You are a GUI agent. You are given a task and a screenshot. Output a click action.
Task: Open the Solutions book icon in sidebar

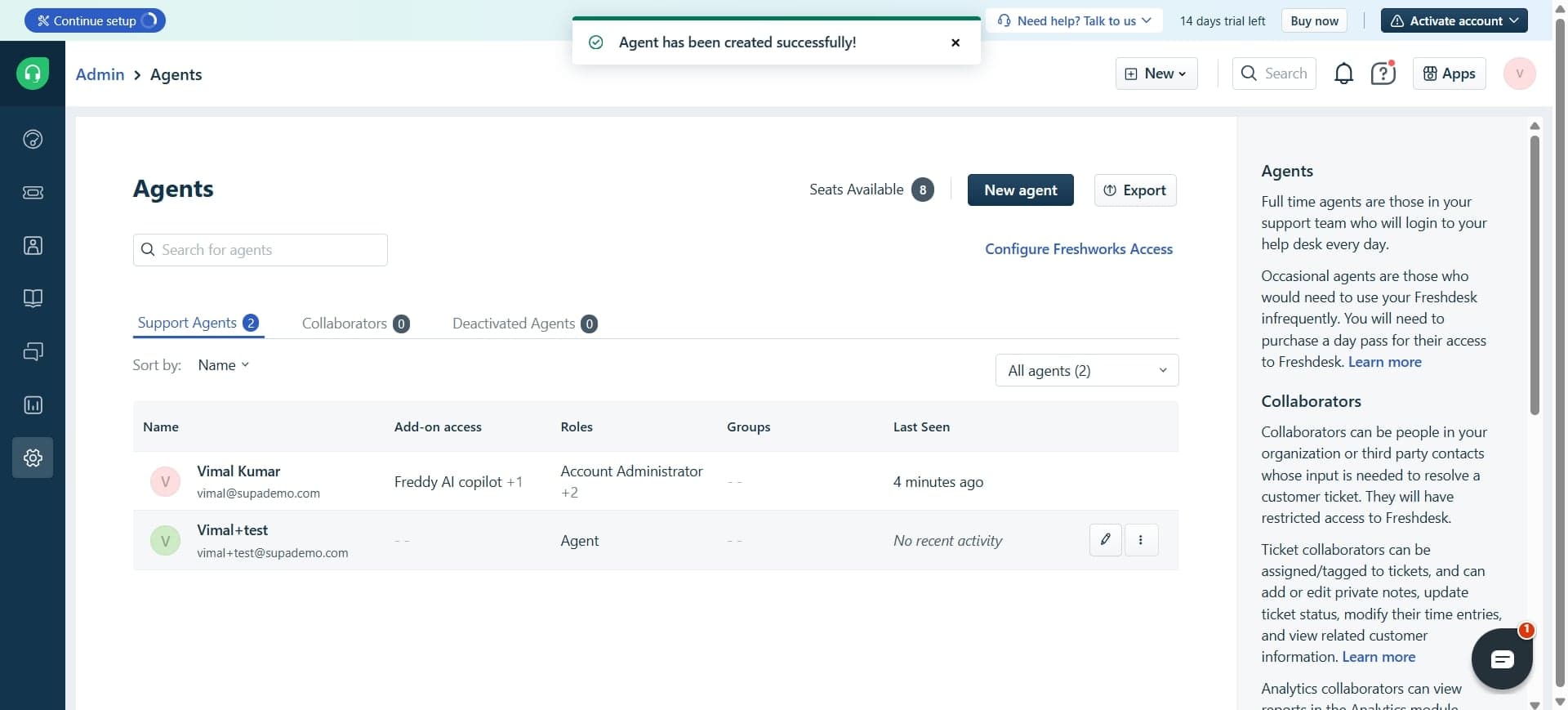33,298
